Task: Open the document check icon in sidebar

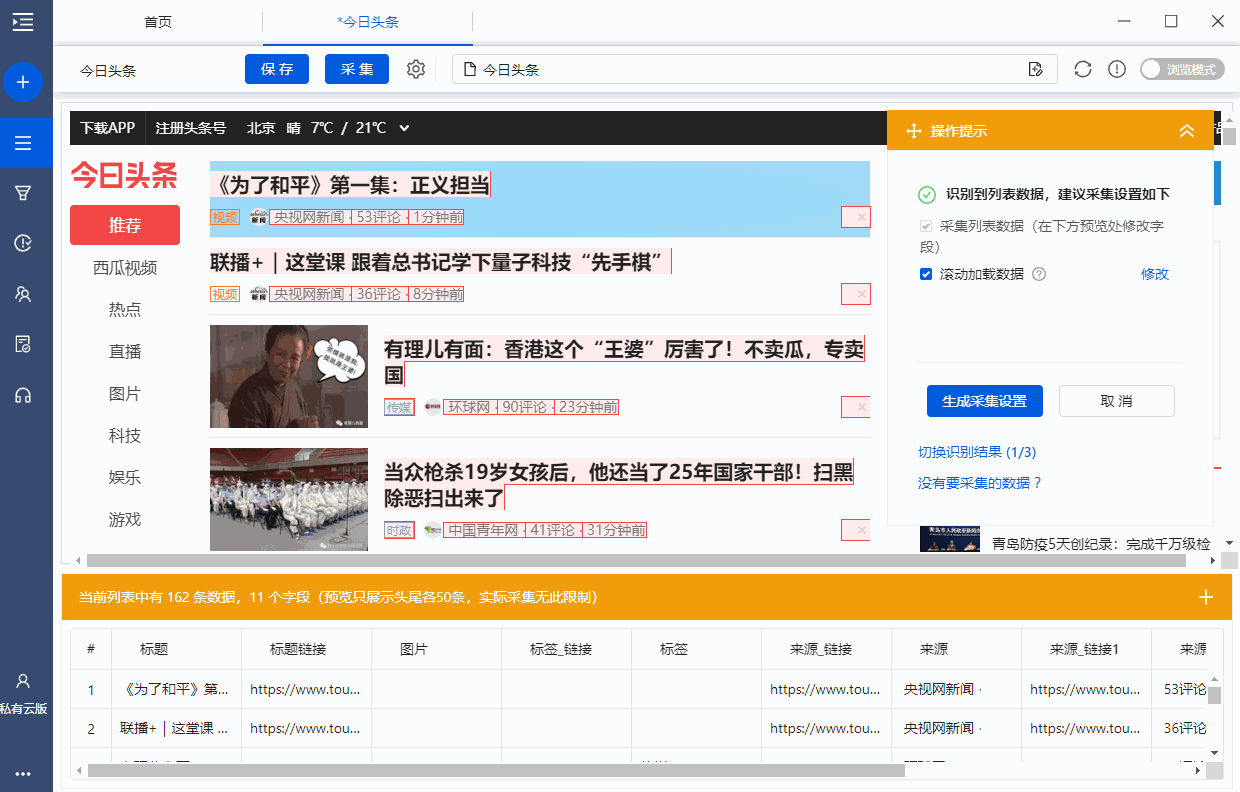Action: [x=23, y=344]
